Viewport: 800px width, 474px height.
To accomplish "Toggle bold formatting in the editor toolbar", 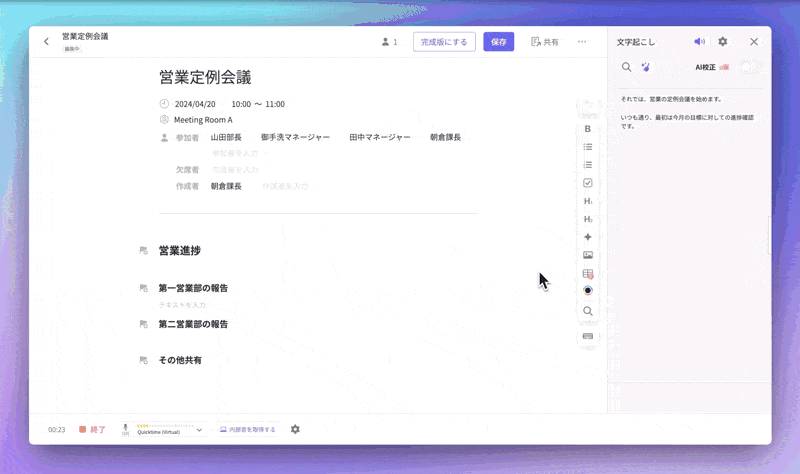I will coord(588,129).
